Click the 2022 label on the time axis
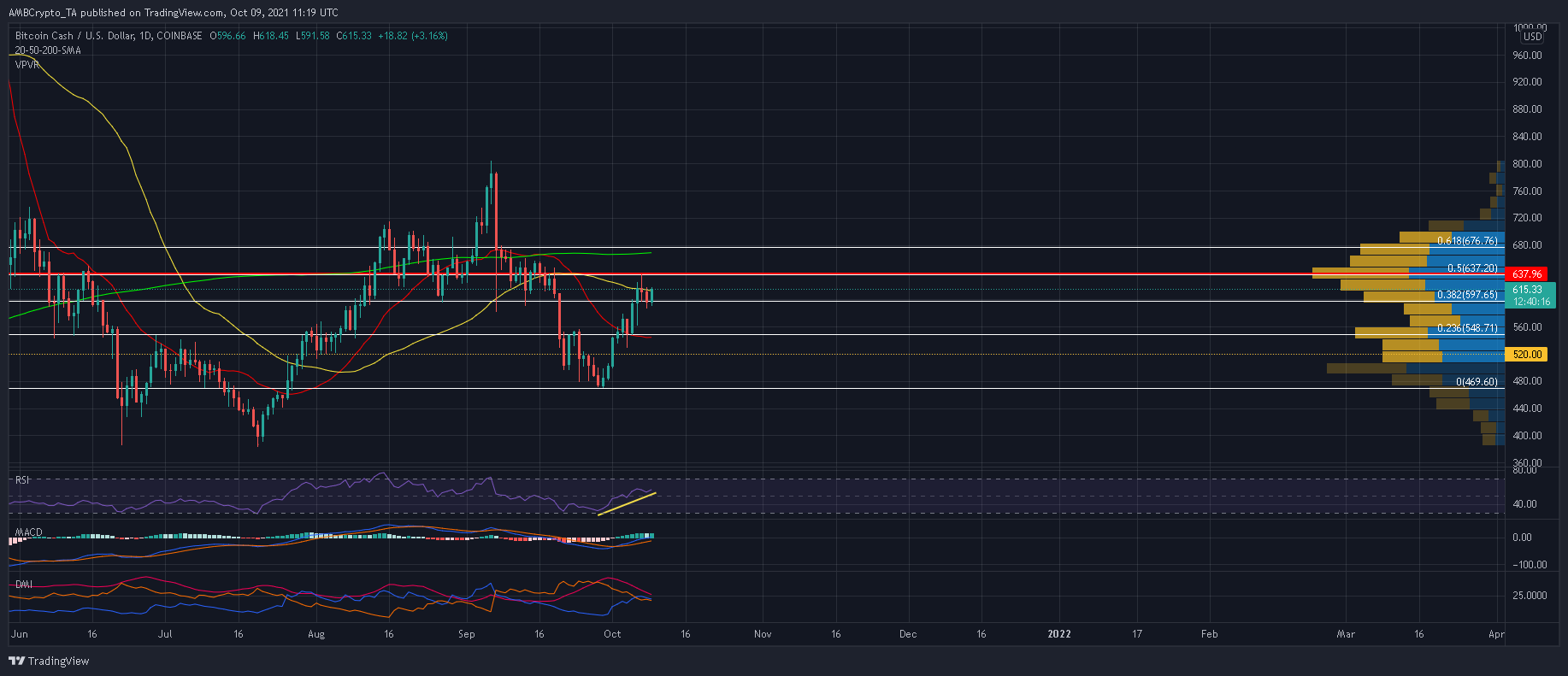This screenshot has height=676, width=1568. click(1058, 634)
